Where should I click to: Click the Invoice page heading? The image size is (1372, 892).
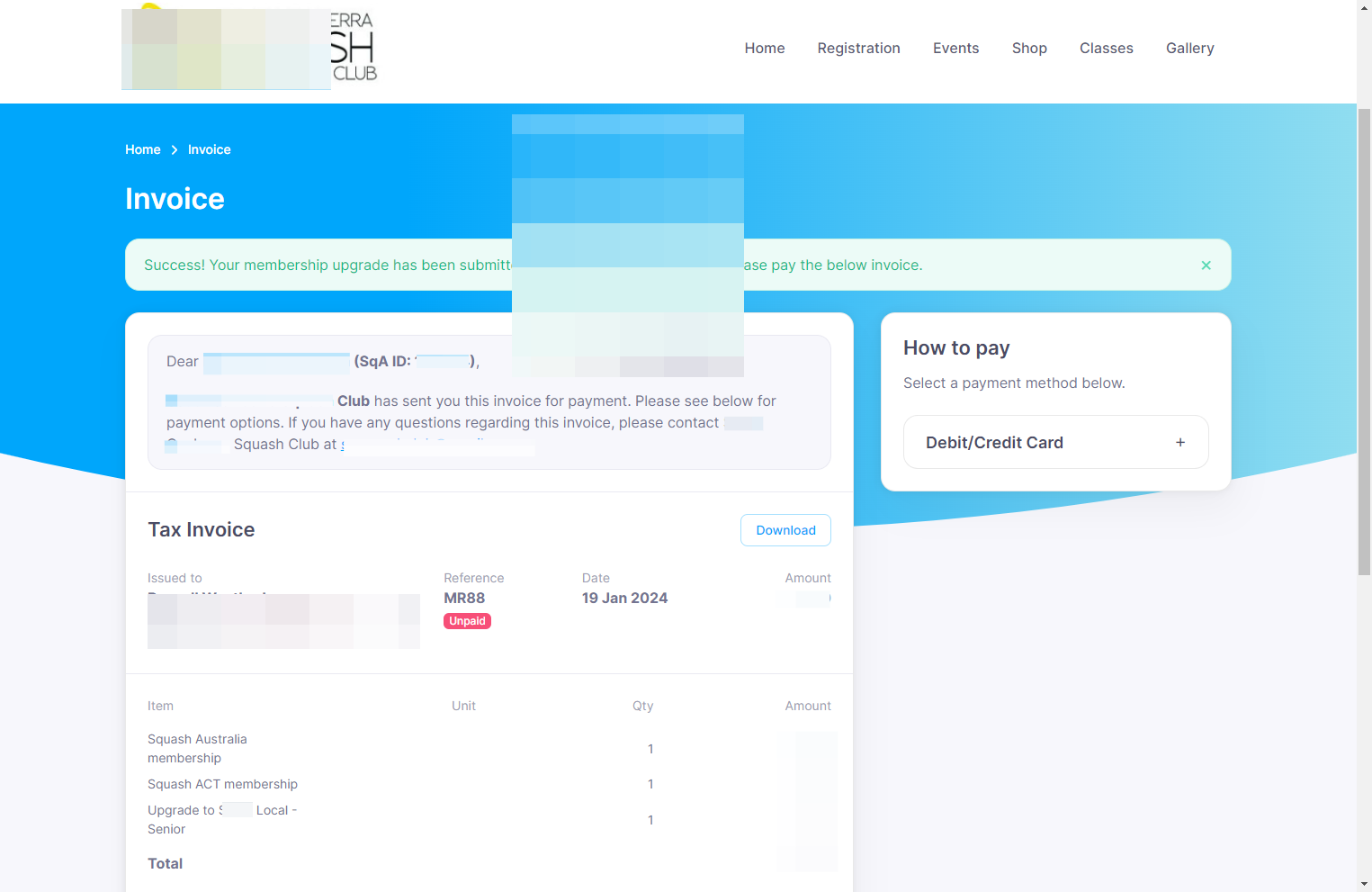(175, 199)
